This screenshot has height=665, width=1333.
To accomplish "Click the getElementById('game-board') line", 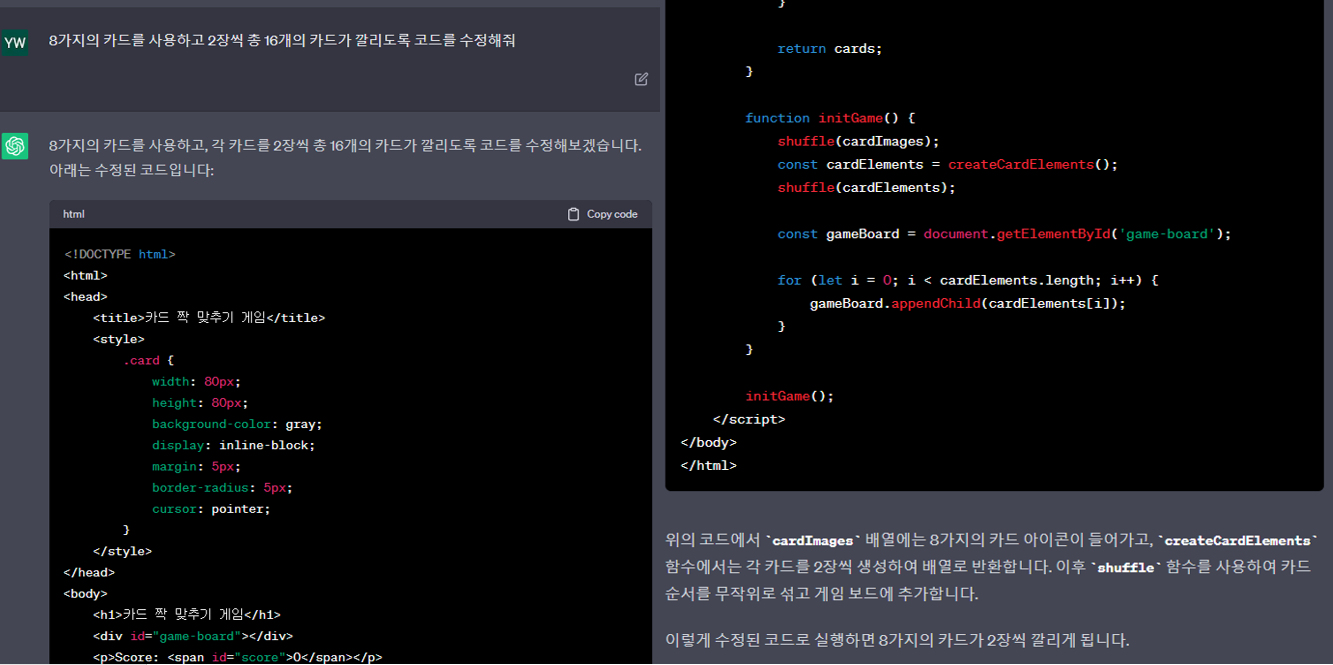I will click(x=1004, y=234).
